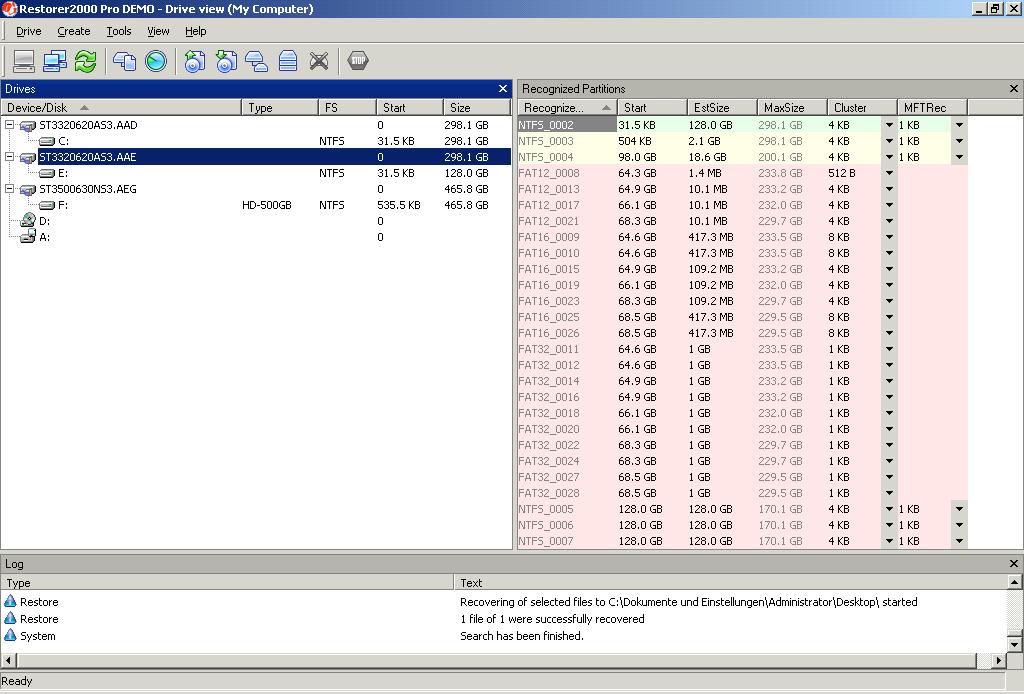Select the NTFS_0006 partition row
The height and width of the screenshot is (694, 1024).
[x=743, y=525]
